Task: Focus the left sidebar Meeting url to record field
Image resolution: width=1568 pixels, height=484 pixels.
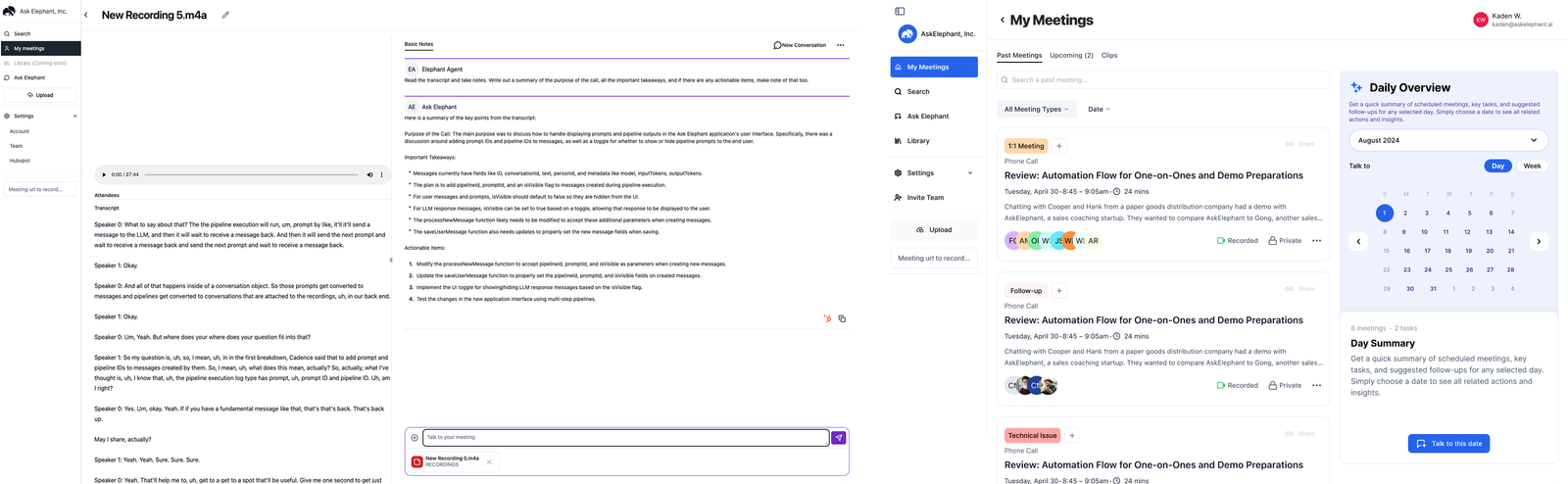Action: click(40, 189)
